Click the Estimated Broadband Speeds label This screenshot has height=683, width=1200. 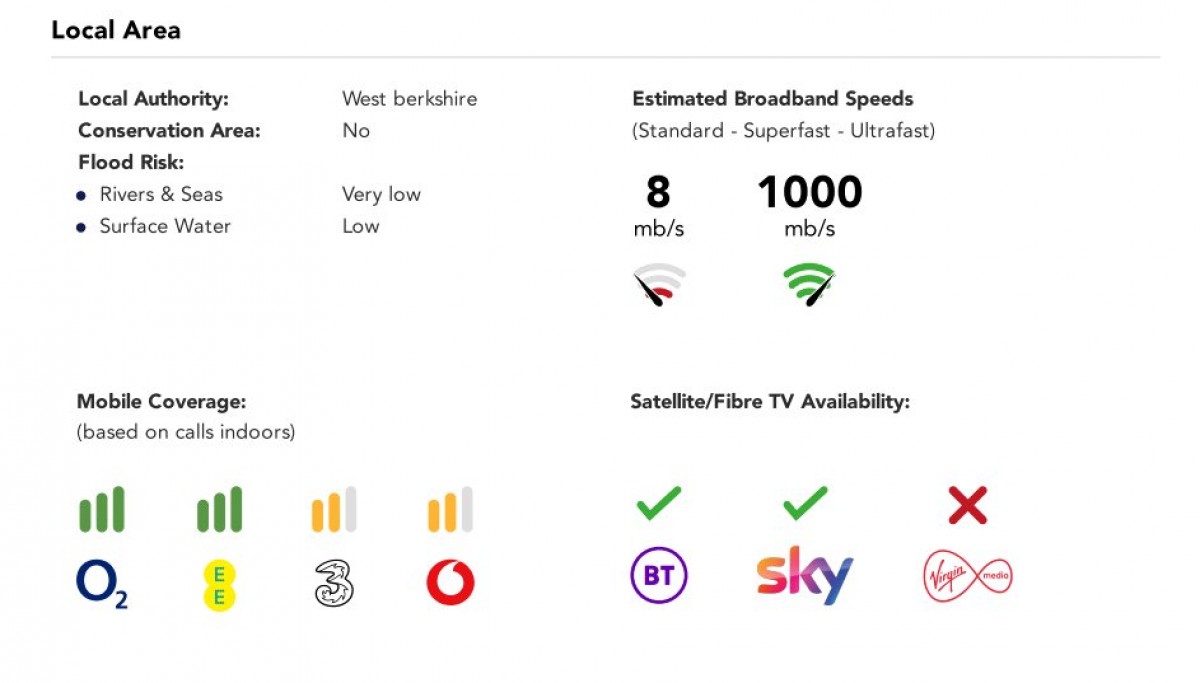pyautogui.click(x=773, y=99)
